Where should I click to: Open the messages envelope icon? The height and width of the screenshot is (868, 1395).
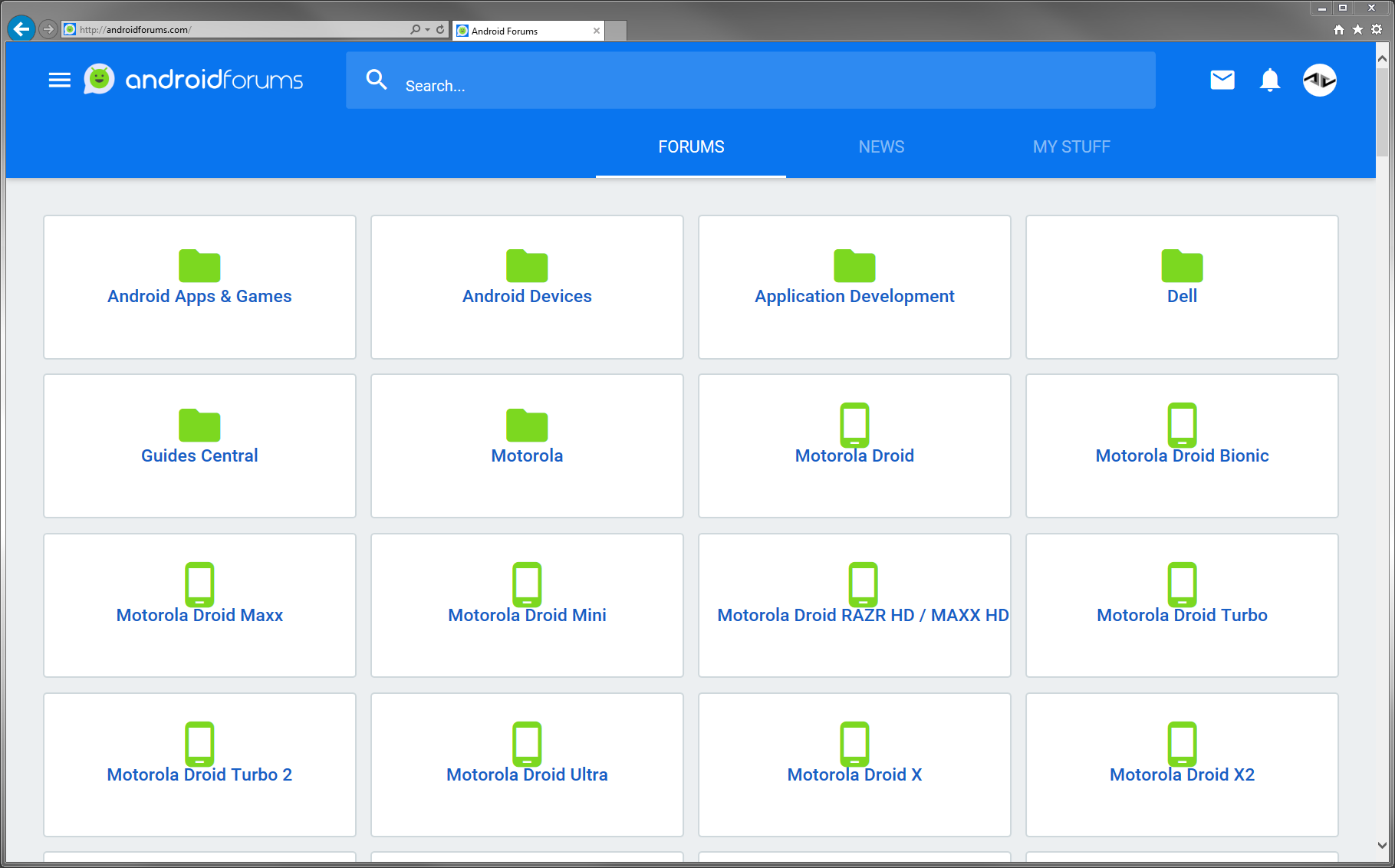(x=1222, y=80)
